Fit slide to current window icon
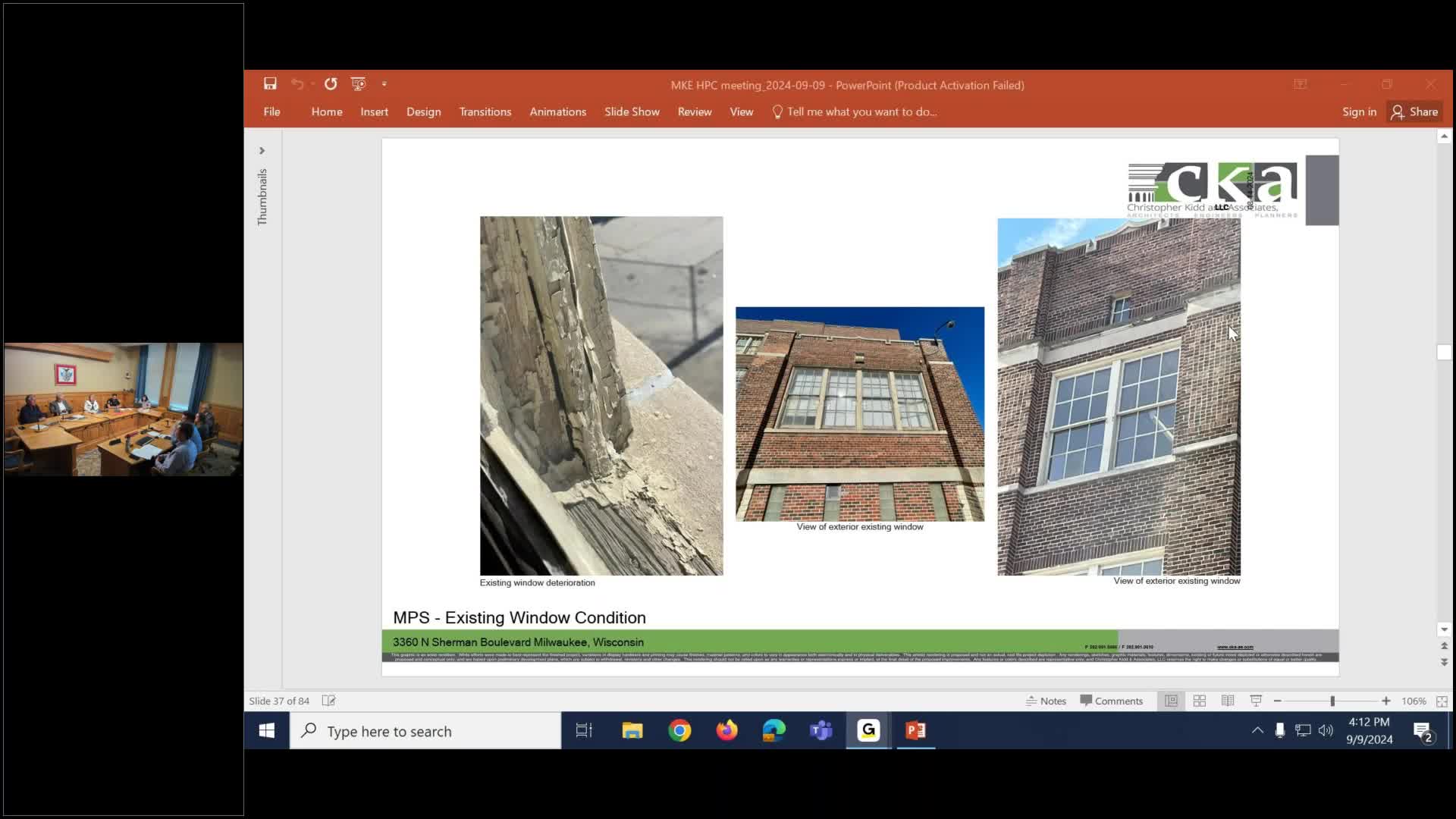 (x=1442, y=701)
